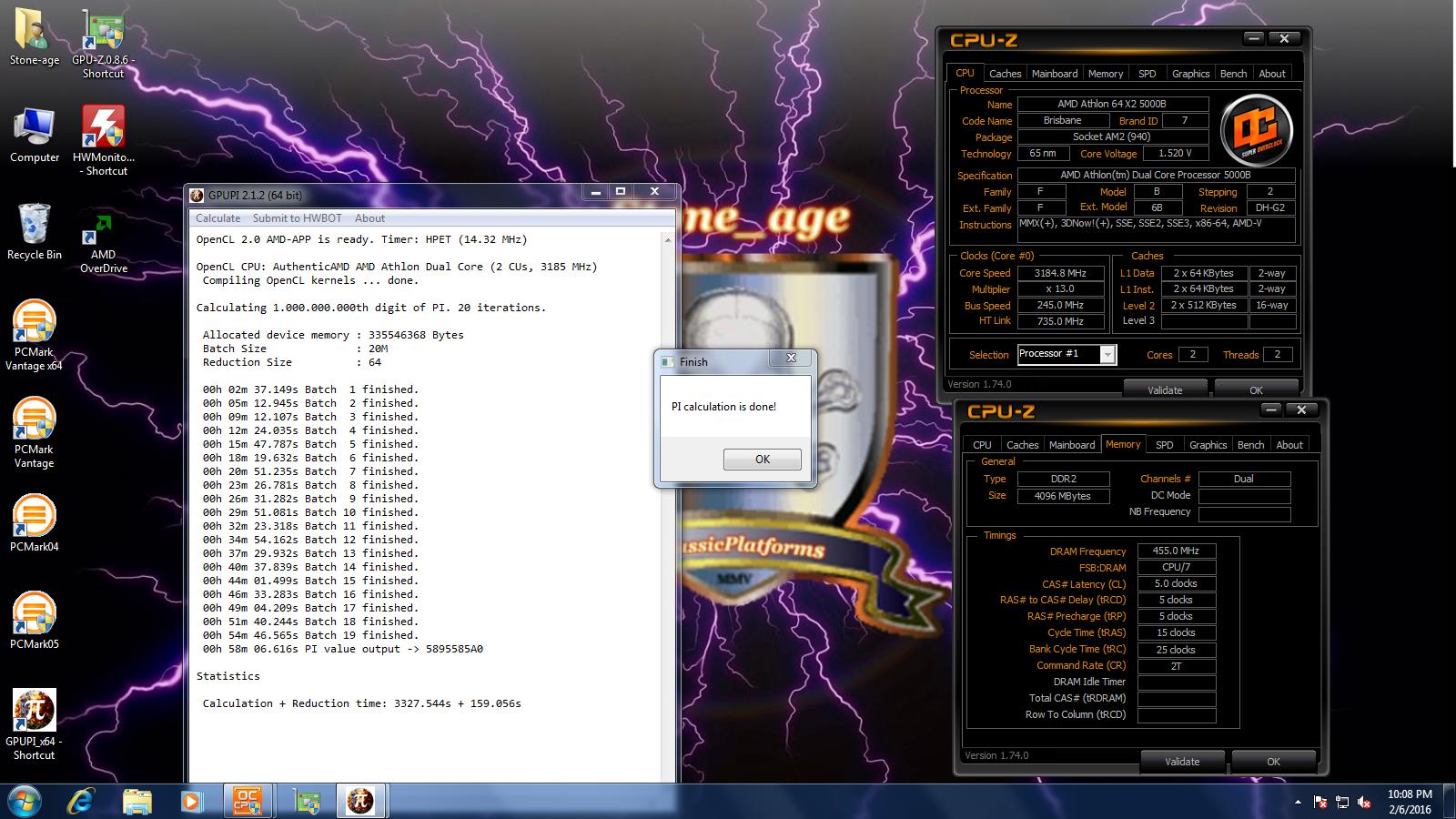Click Validate in the top CPU-Z window
This screenshot has width=1456, height=819.
[1165, 390]
